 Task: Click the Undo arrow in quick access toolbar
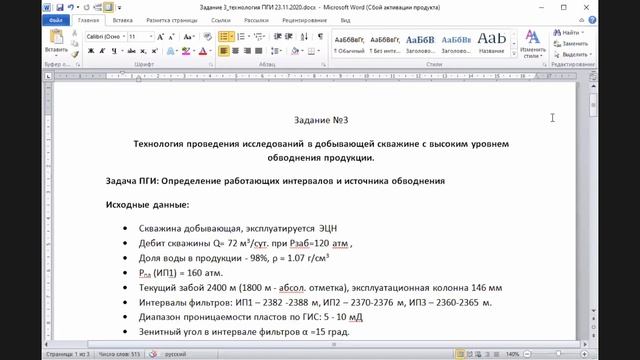71,7
